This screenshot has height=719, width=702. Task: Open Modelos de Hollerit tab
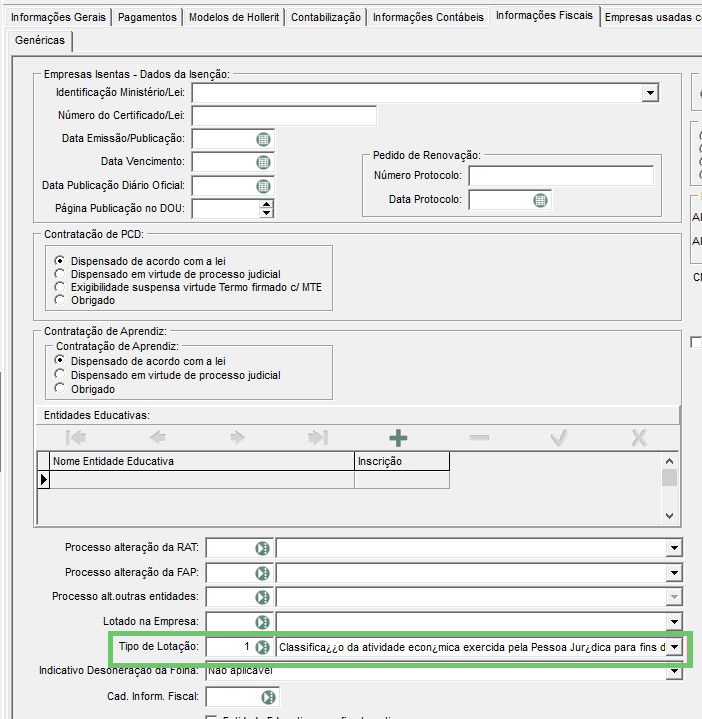pos(234,17)
